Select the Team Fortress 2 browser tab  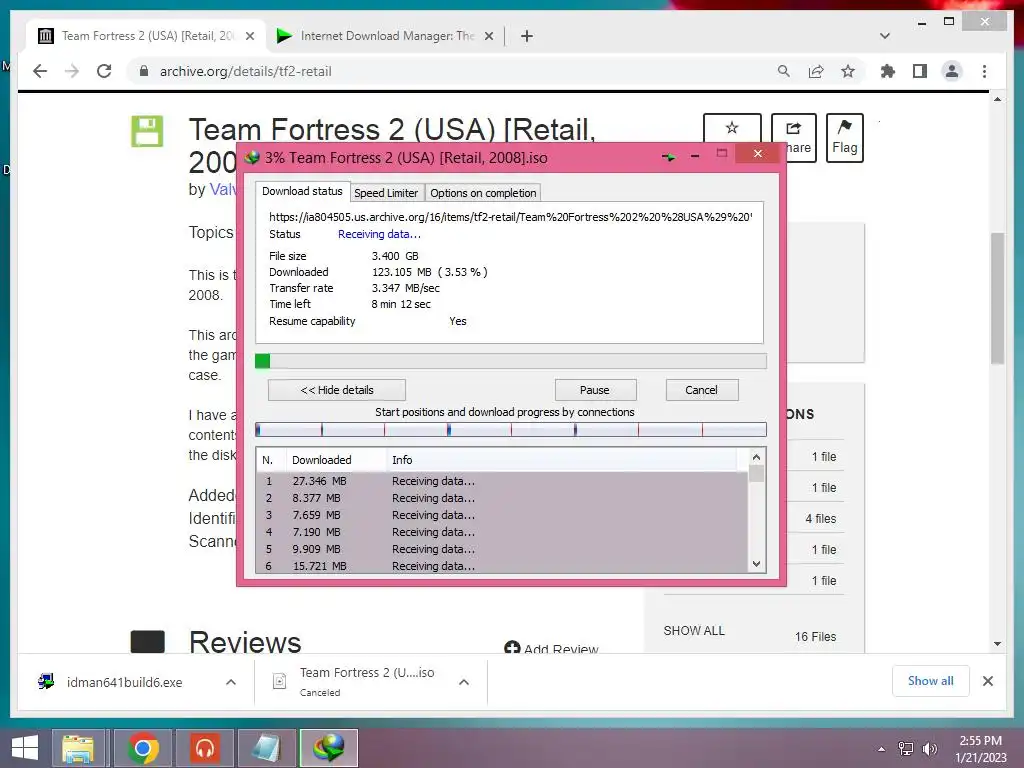pyautogui.click(x=147, y=36)
